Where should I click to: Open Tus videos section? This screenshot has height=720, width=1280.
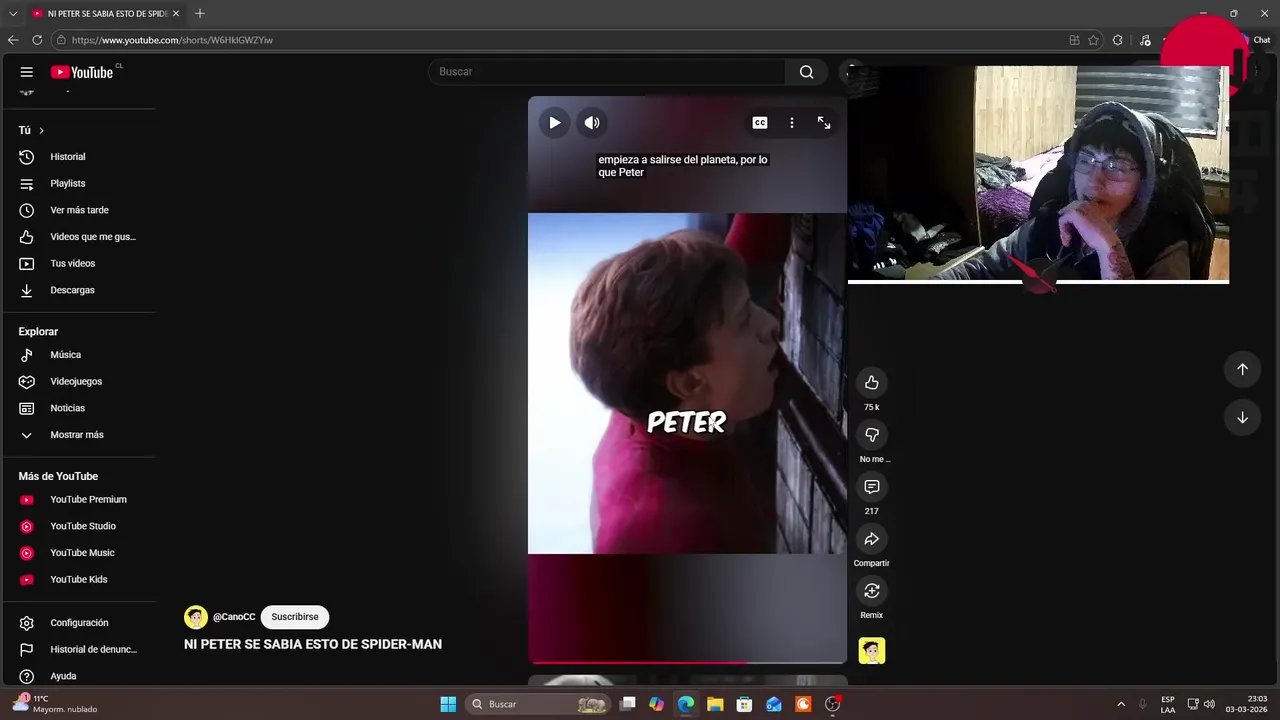80,264
